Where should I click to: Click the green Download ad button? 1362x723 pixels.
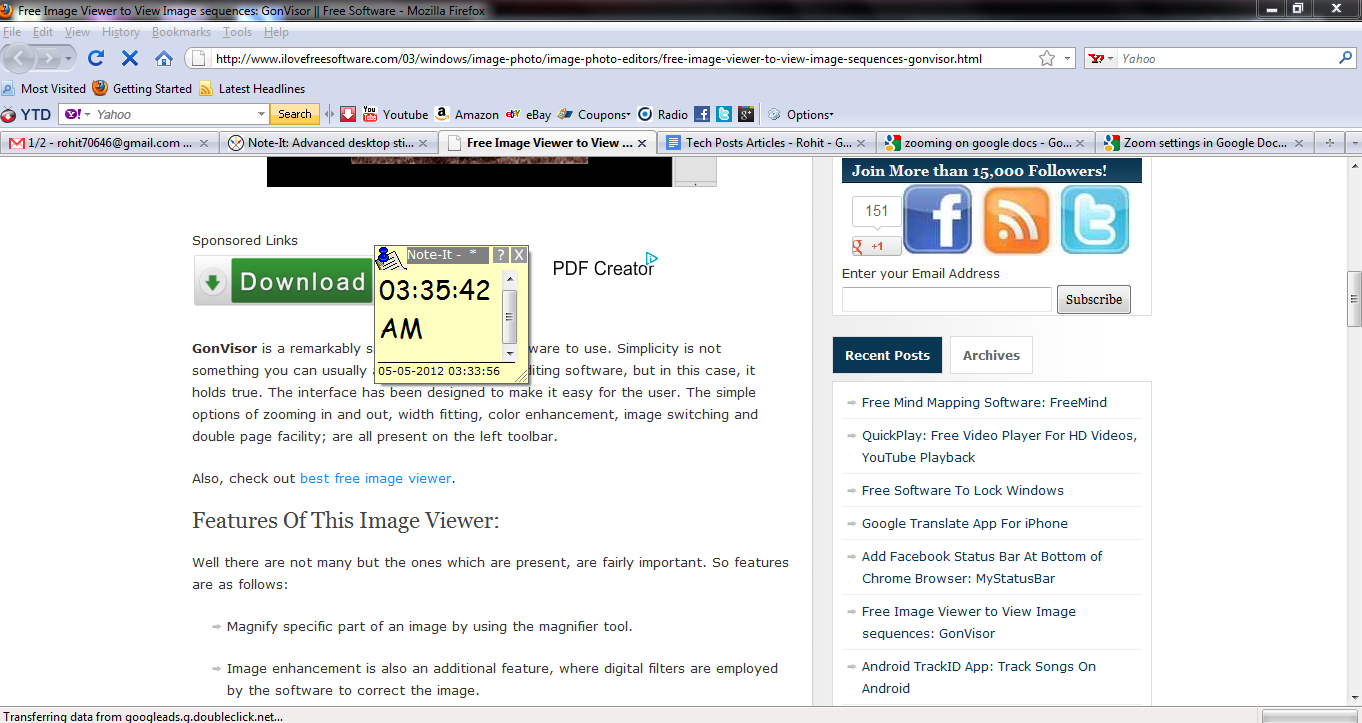point(283,282)
